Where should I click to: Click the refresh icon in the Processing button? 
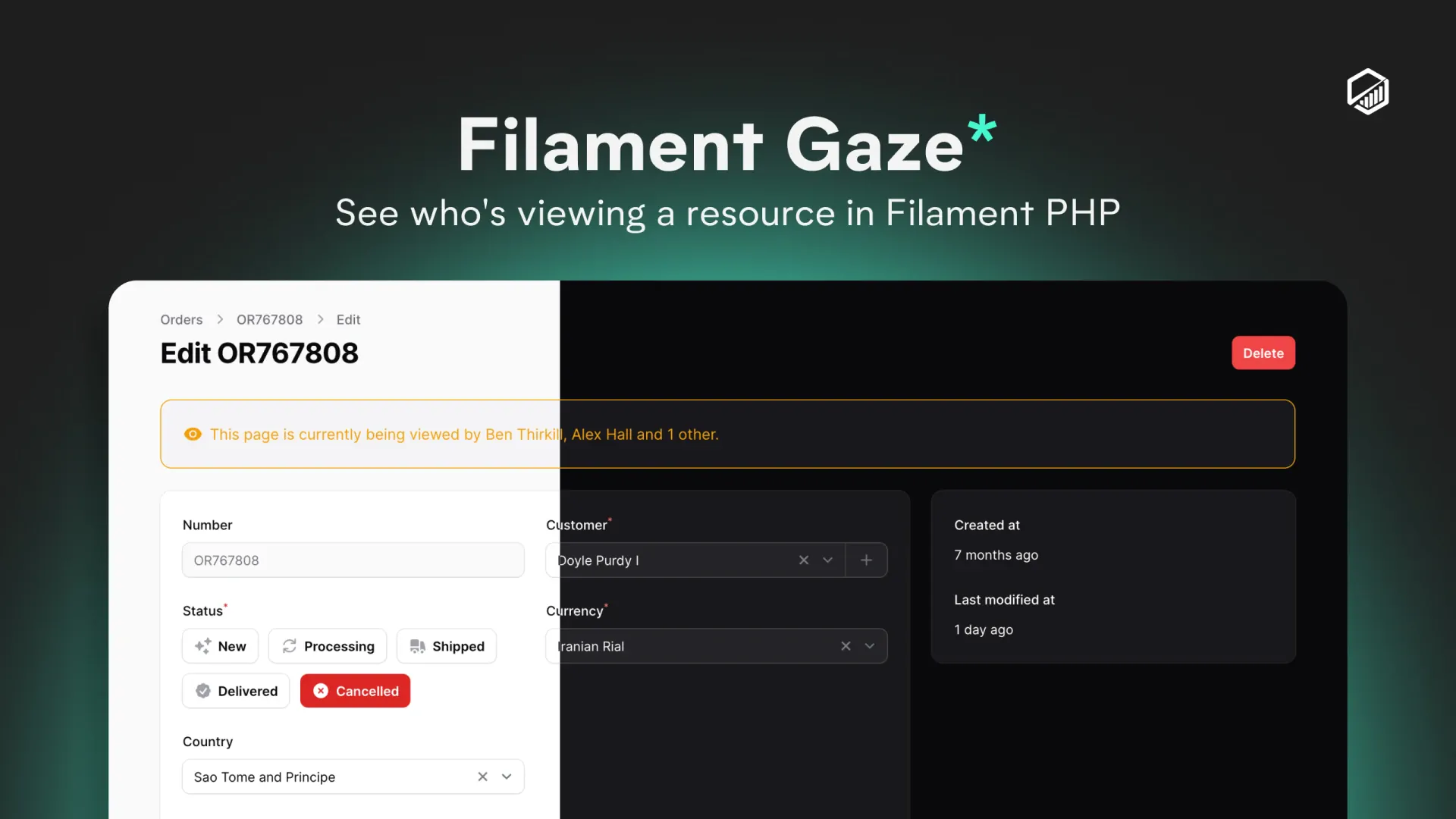pyautogui.click(x=290, y=645)
